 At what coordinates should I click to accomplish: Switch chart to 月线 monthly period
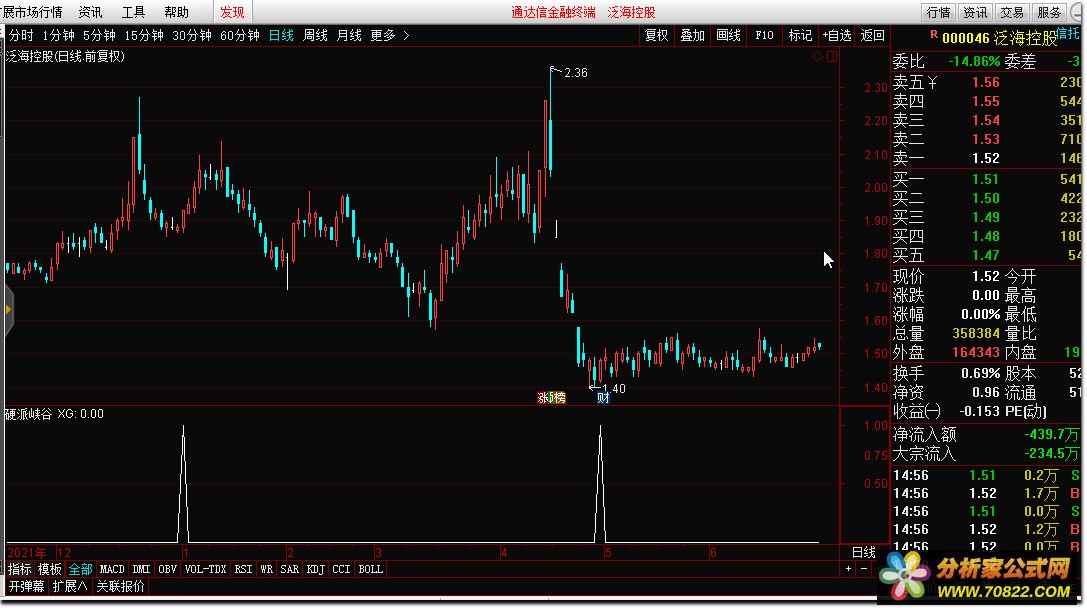349,35
